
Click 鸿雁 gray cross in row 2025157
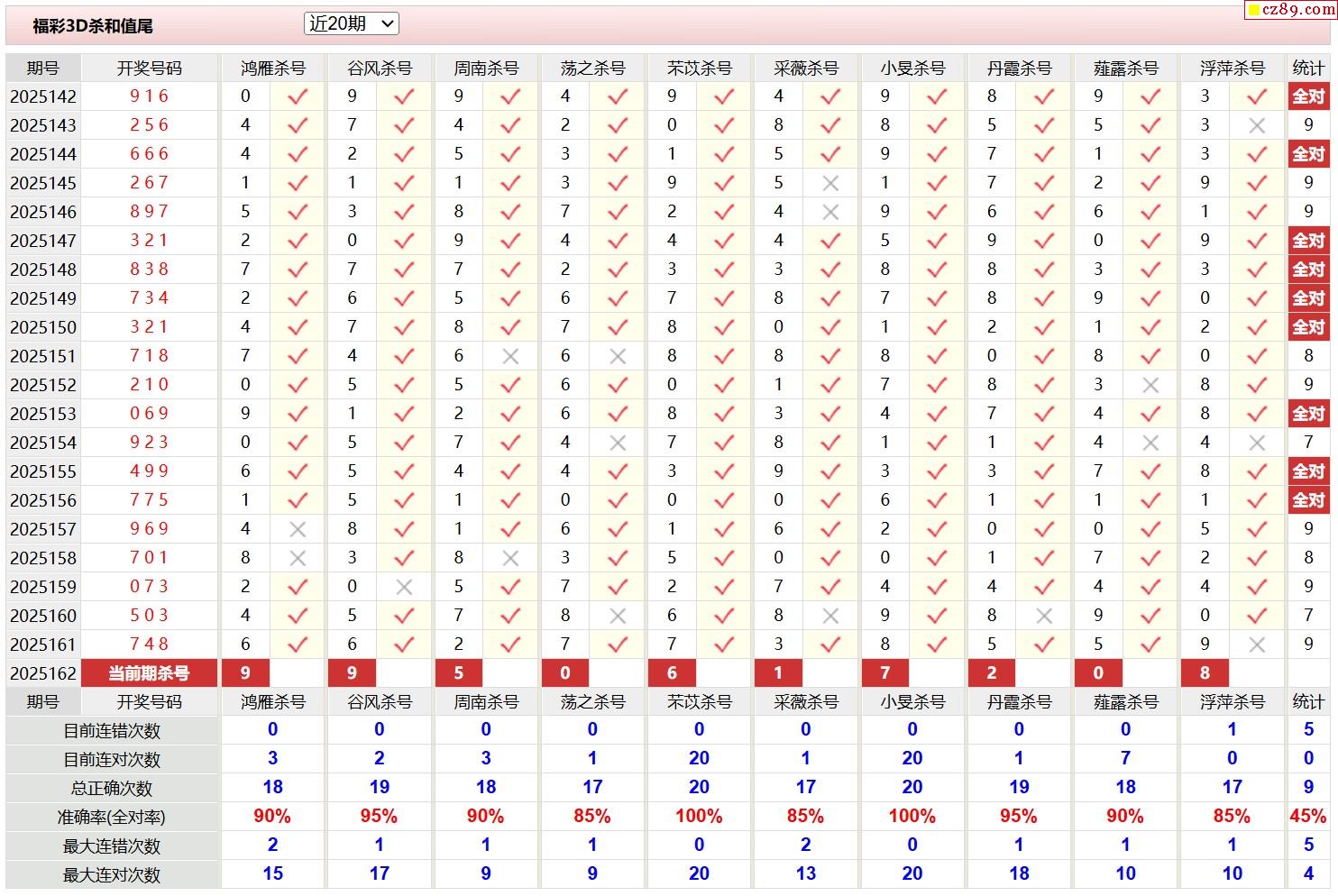click(x=298, y=529)
